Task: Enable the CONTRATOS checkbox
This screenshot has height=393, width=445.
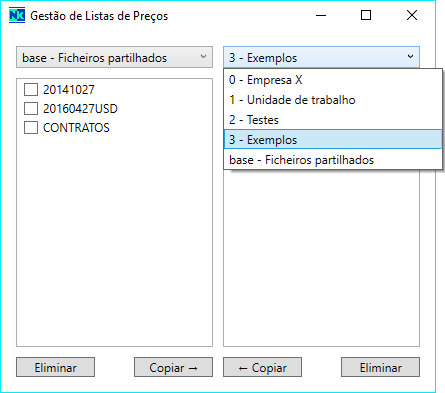Action: 31,128
